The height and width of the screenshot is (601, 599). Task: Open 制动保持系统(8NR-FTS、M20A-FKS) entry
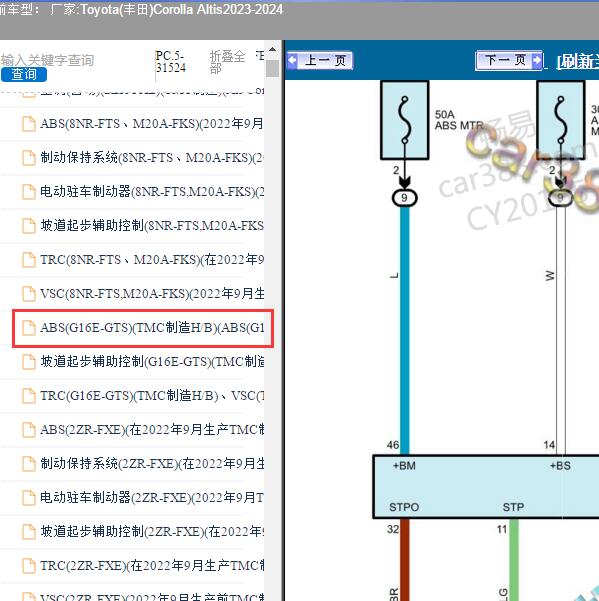coord(152,158)
